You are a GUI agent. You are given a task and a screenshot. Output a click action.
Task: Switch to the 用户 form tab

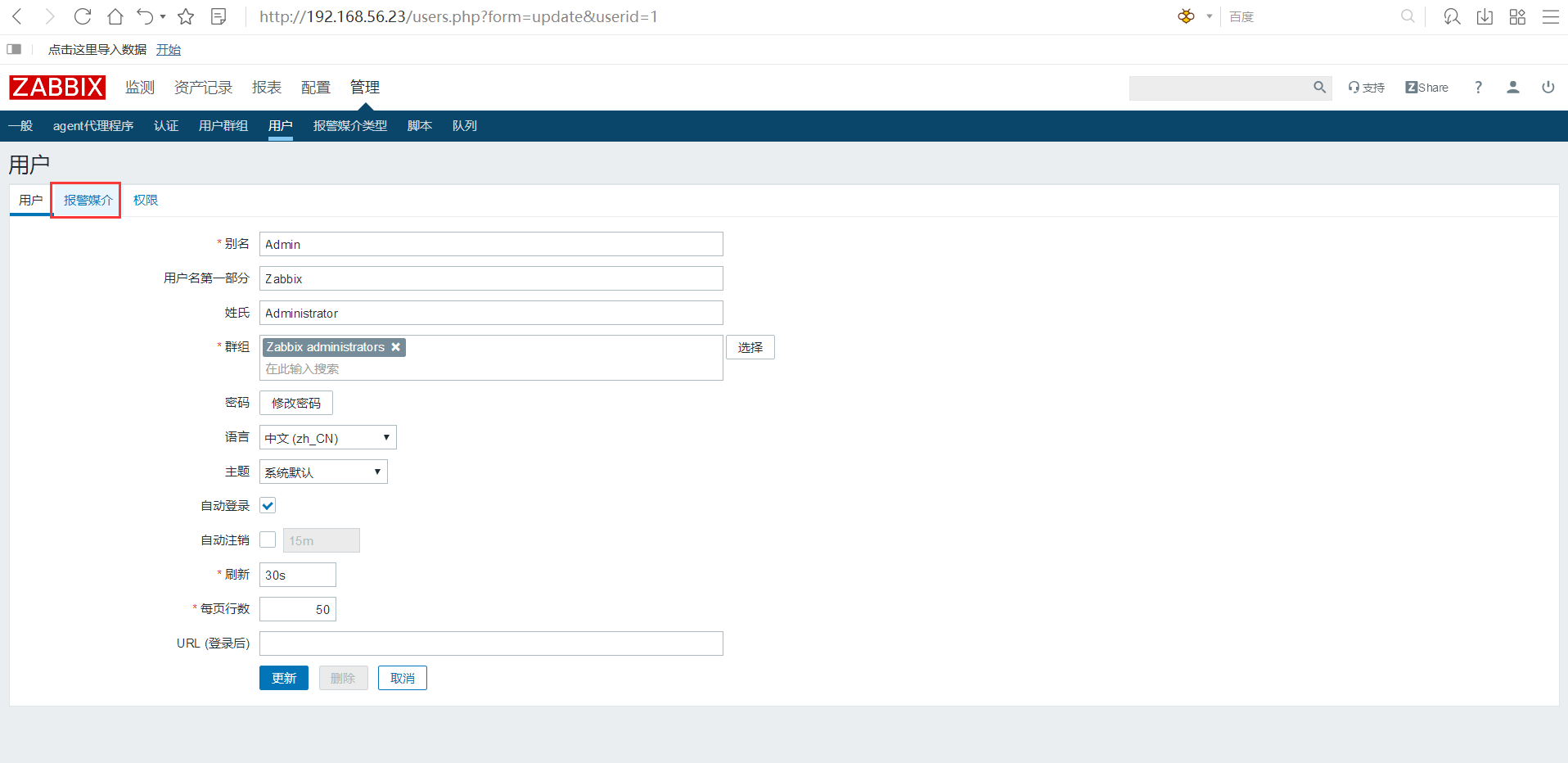tap(31, 201)
